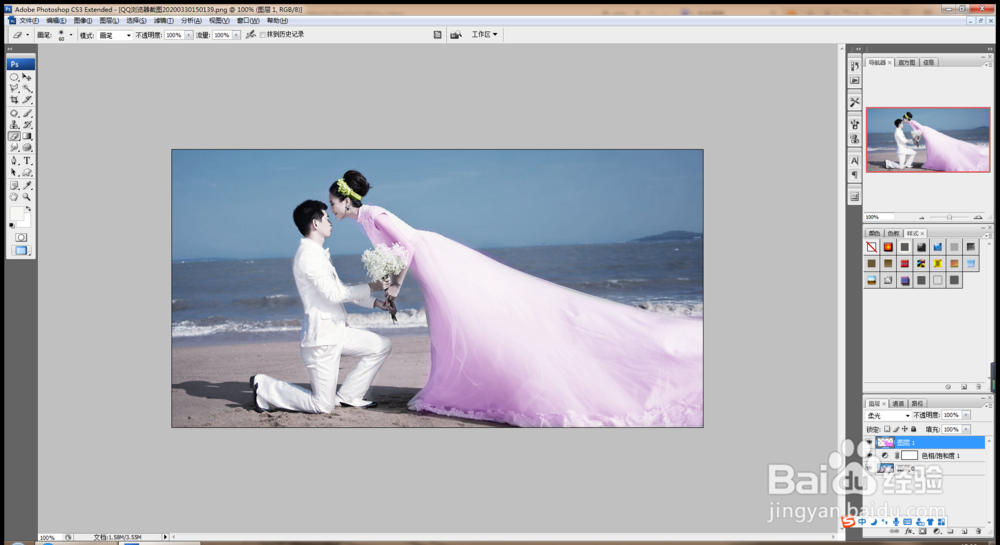Add a layer mask button
The height and width of the screenshot is (545, 1000).
point(922,531)
